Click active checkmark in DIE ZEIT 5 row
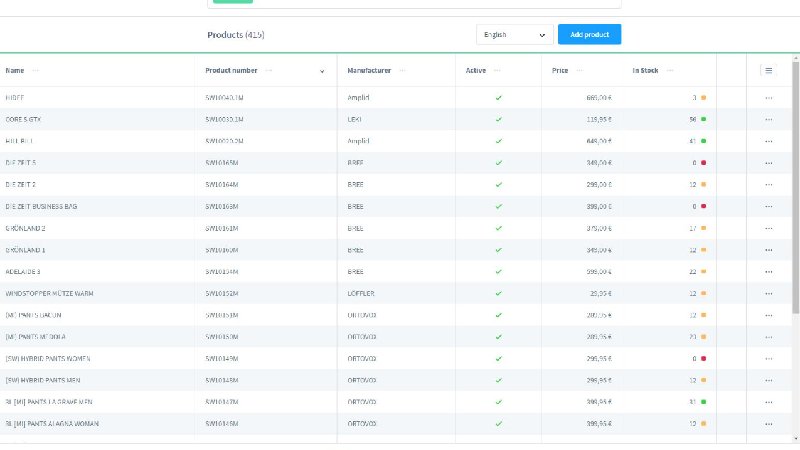Viewport: 800px width, 450px height. pos(498,163)
